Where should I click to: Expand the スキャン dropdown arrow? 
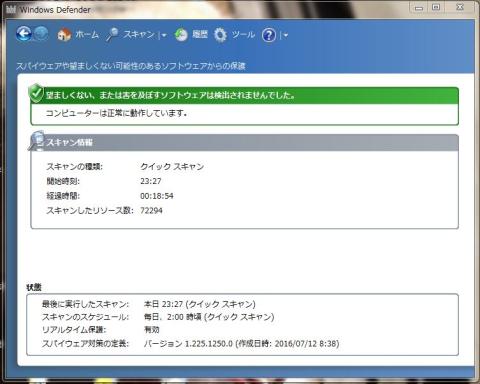164,35
